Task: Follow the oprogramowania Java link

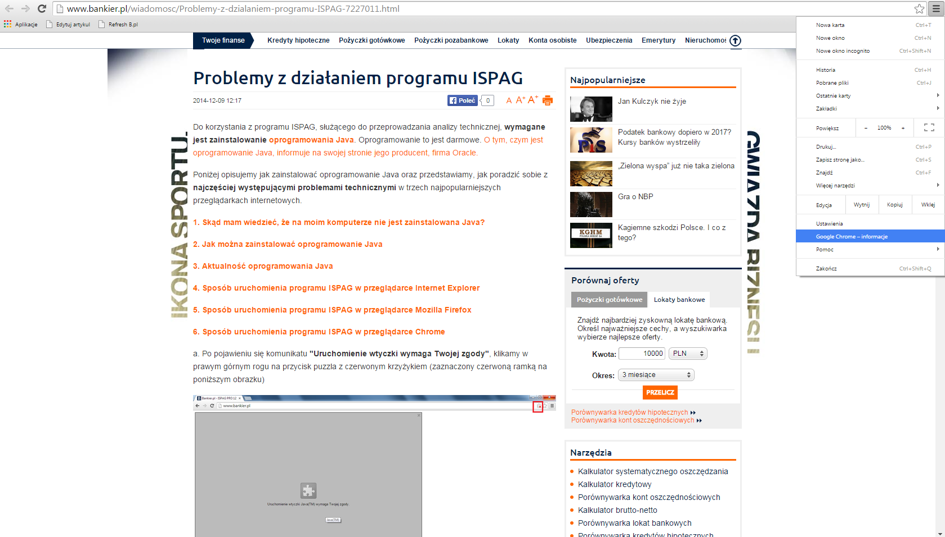Action: click(311, 140)
